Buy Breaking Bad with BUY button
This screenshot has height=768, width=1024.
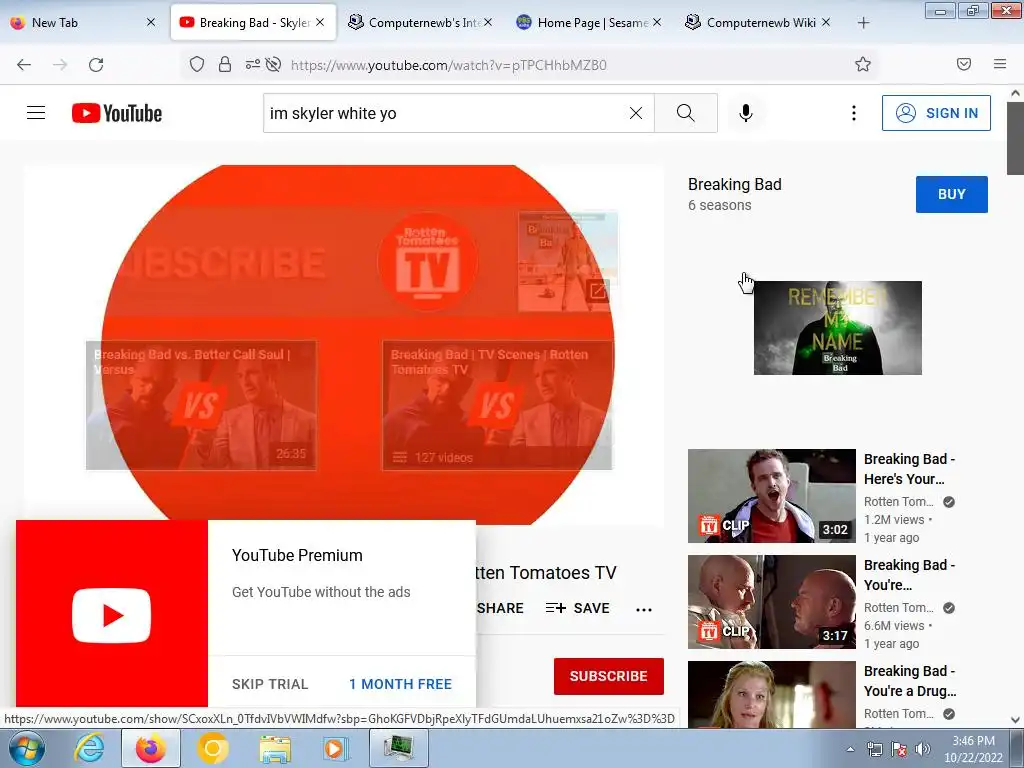coord(952,194)
